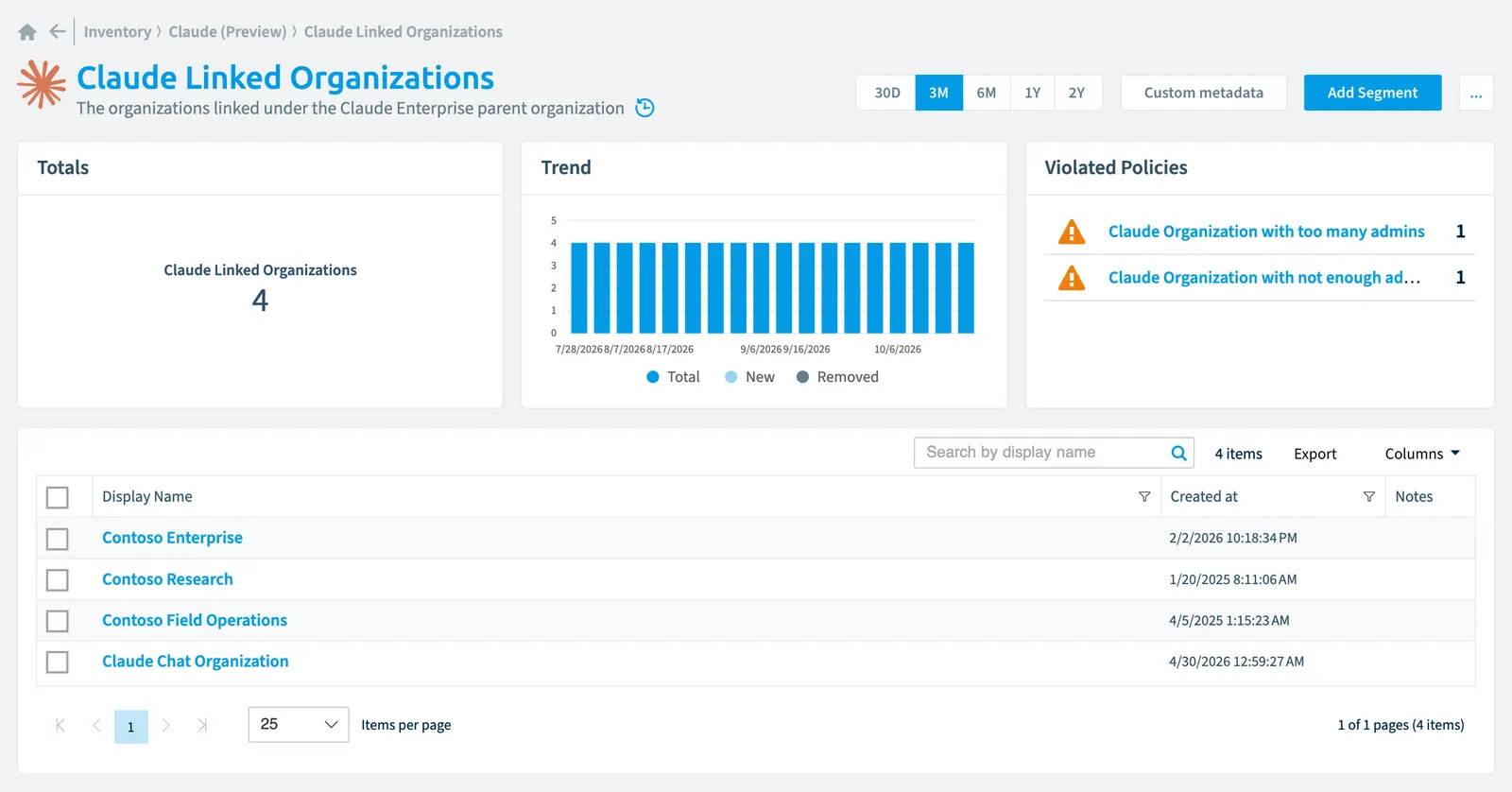
Task: Click page number 1 in pagination
Action: coord(130,726)
